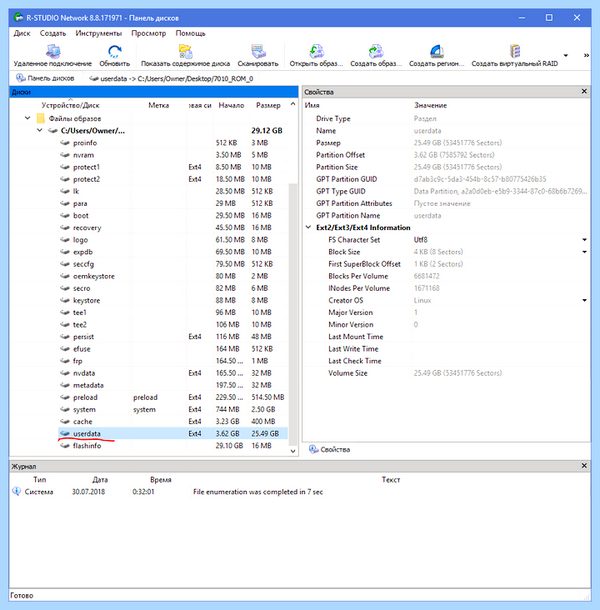Click the R-Studio app icon in title bar
This screenshot has width=600, height=610.
pyautogui.click(x=18, y=18)
